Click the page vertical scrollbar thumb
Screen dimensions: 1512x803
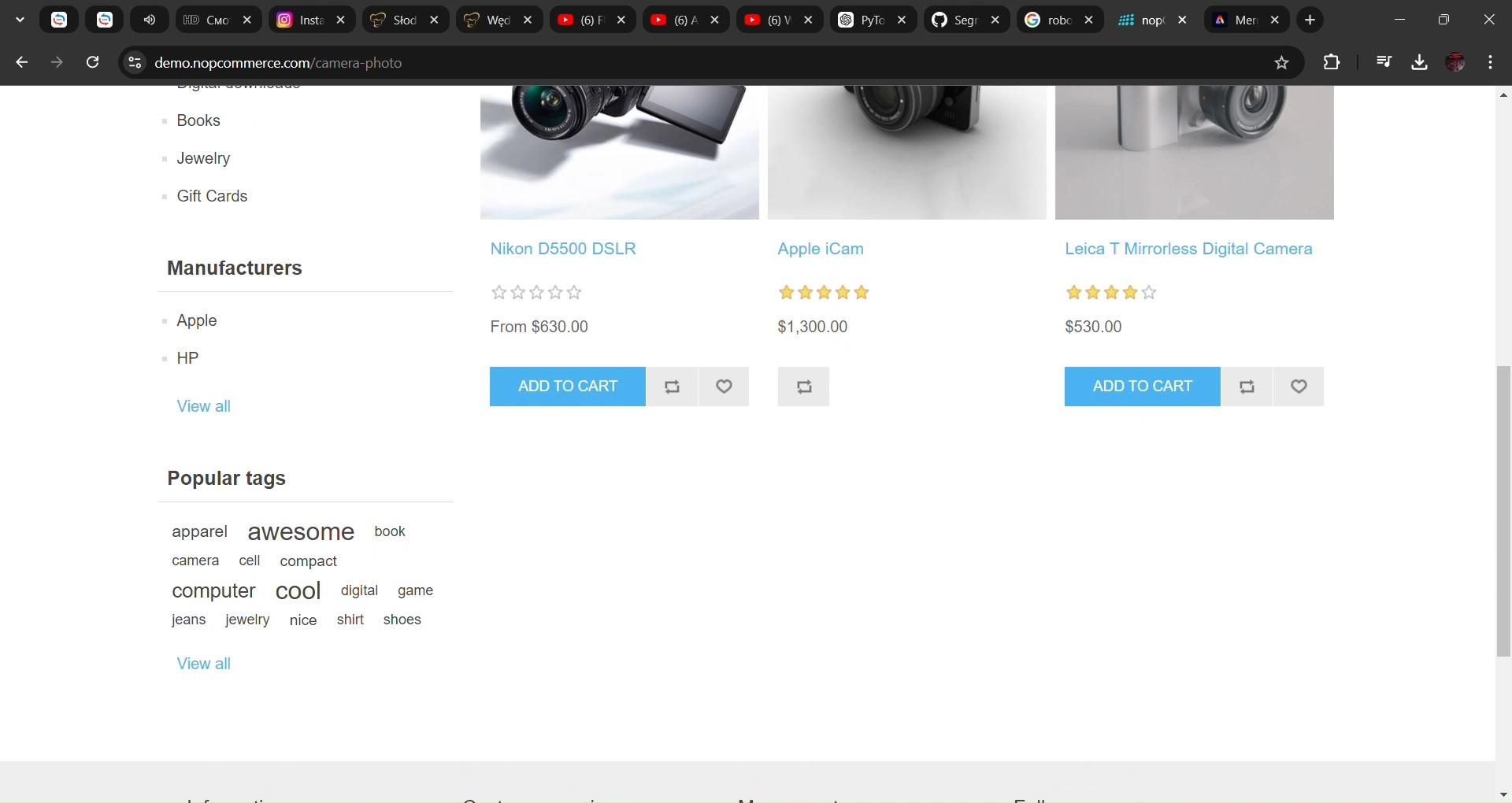[x=1503, y=511]
